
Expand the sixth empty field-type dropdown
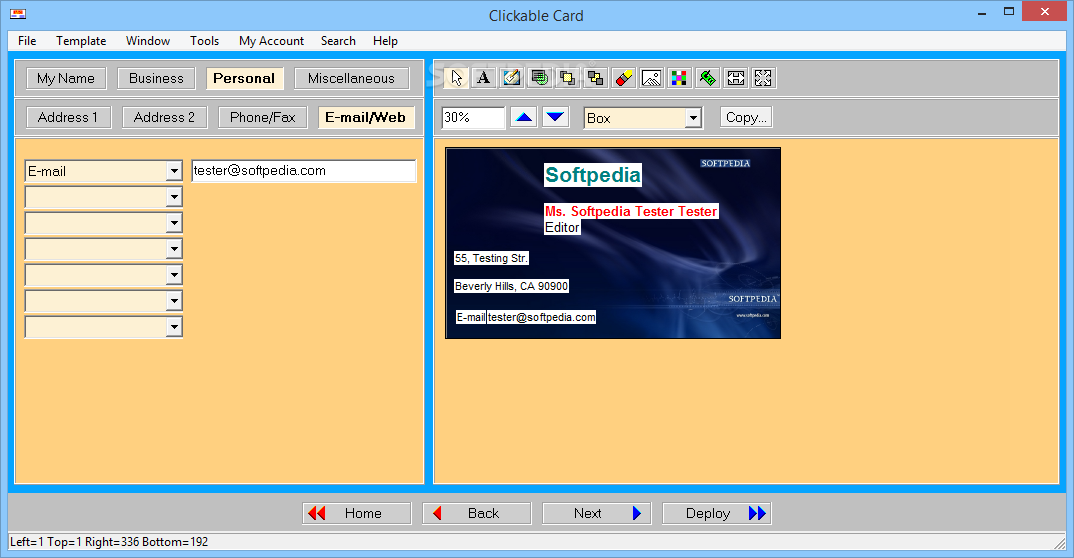174,301
